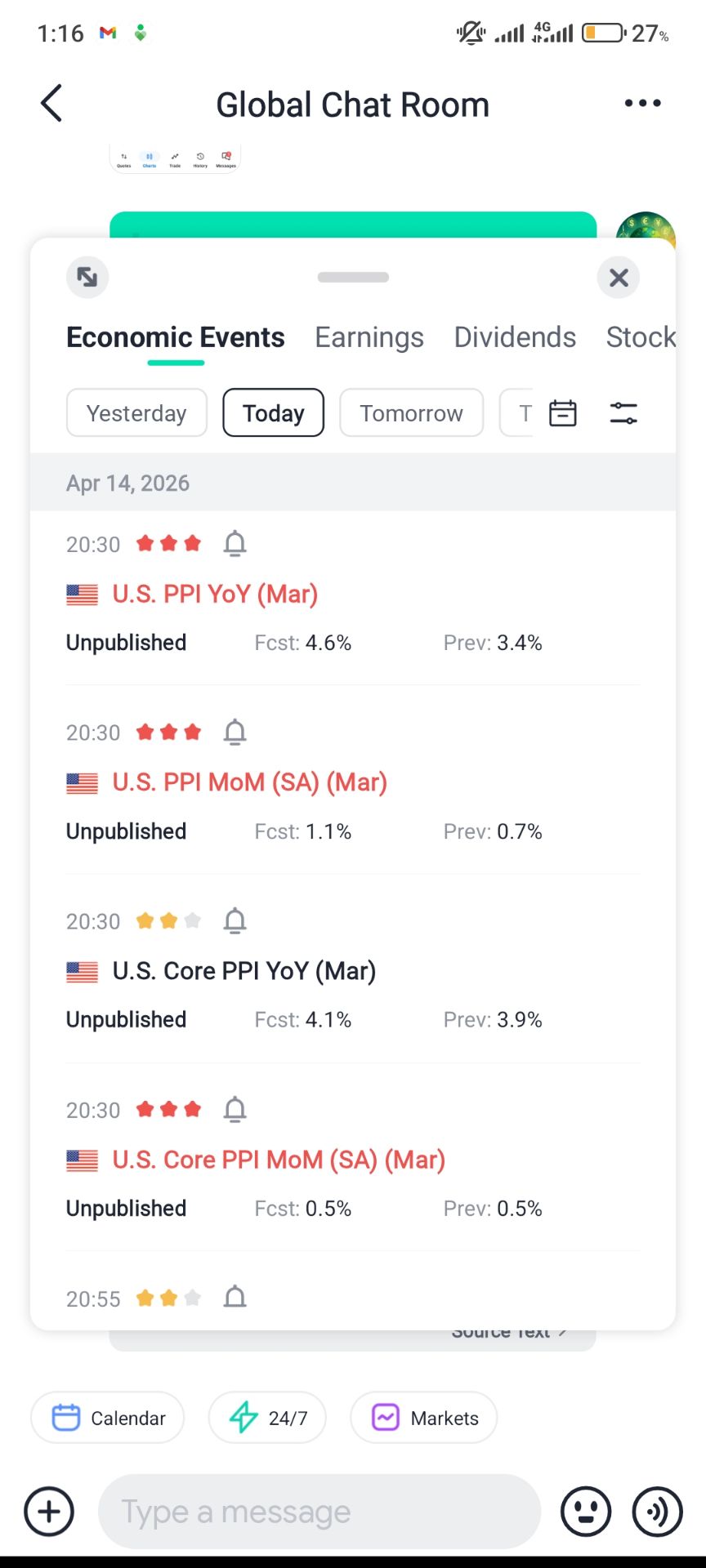Toggle alert bell for U.S. PPI MoM

click(235, 732)
